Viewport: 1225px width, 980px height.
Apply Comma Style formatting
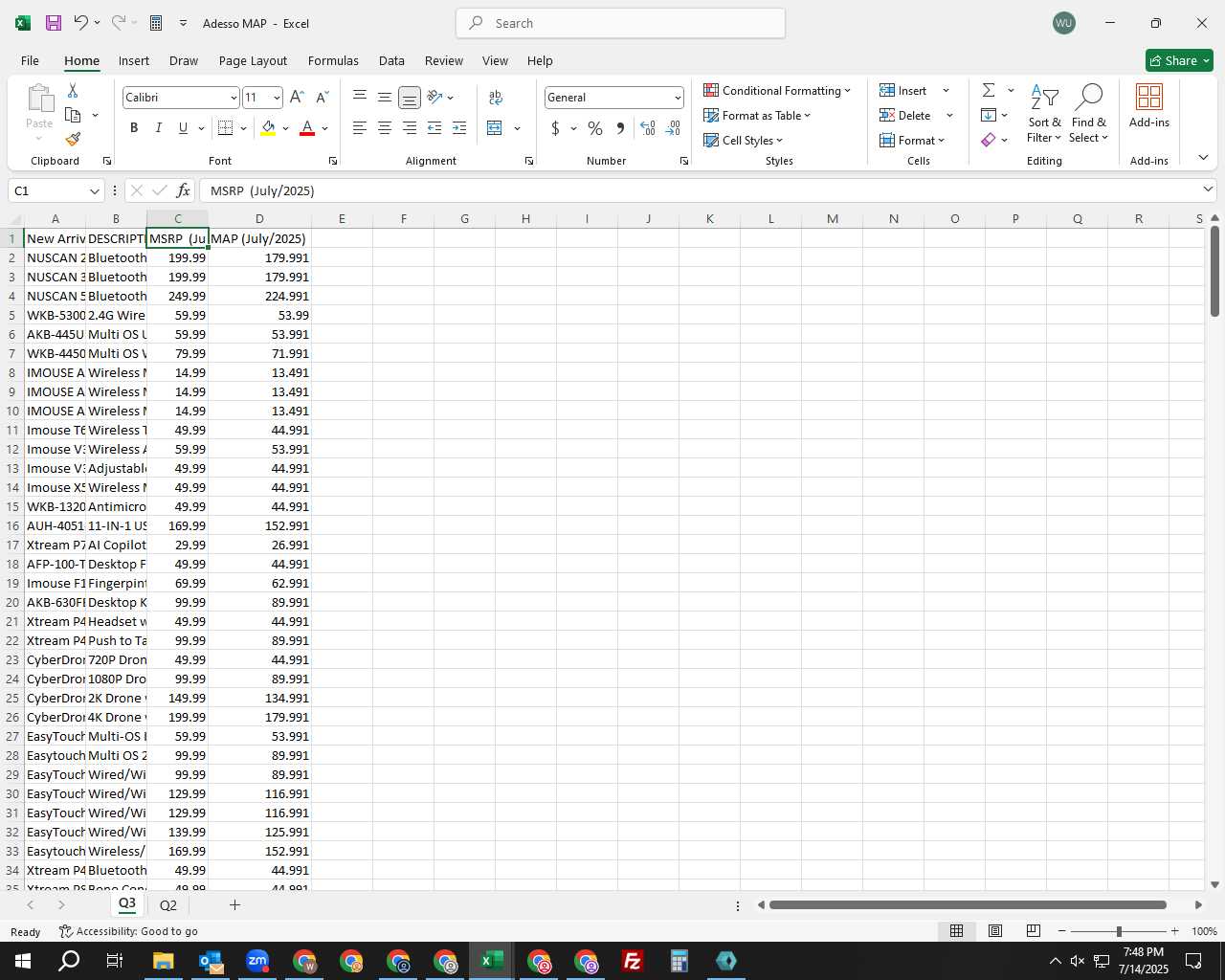620,128
